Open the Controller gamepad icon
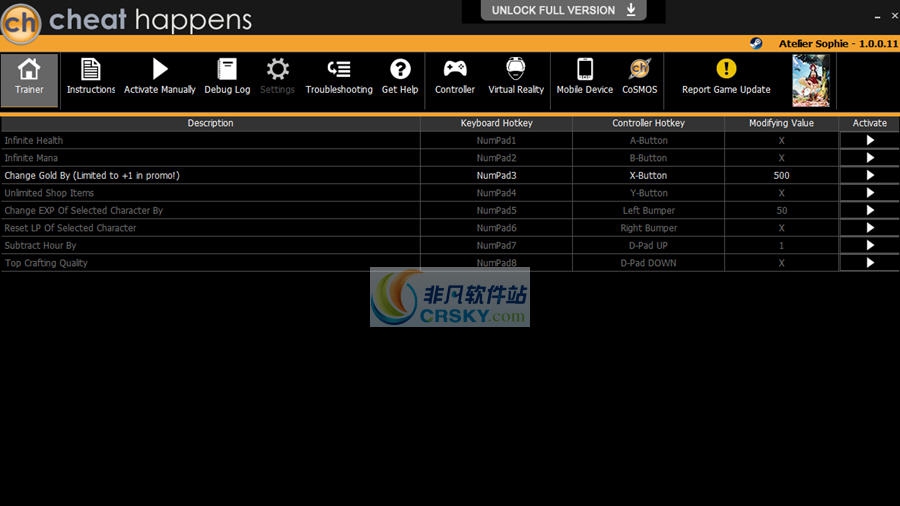This screenshot has height=506, width=900. pyautogui.click(x=455, y=69)
